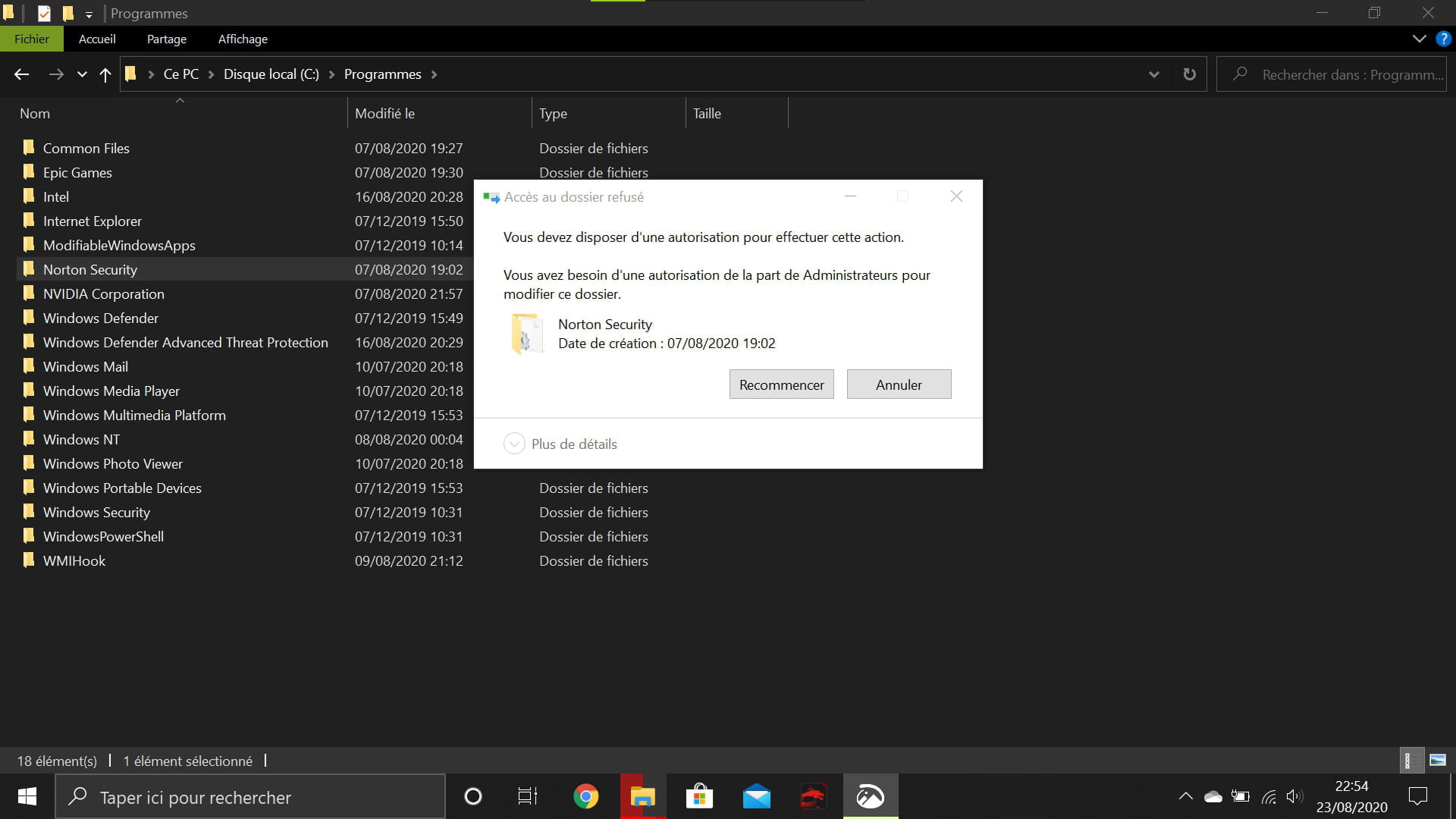Go up one folder level
The image size is (1456, 819).
tap(105, 74)
